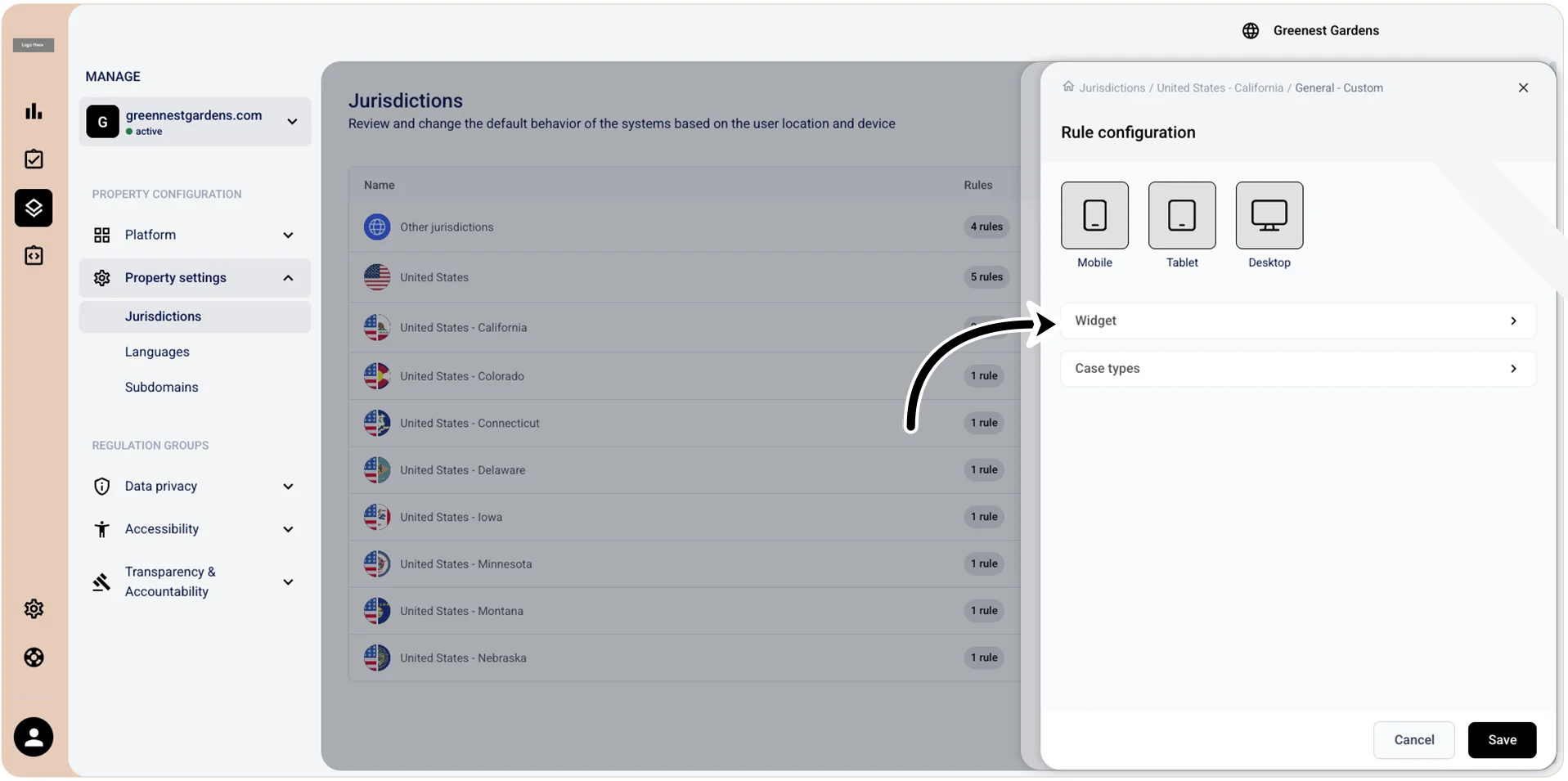Select the Tablet device tile
This screenshot has width=1568, height=781.
1182,215
